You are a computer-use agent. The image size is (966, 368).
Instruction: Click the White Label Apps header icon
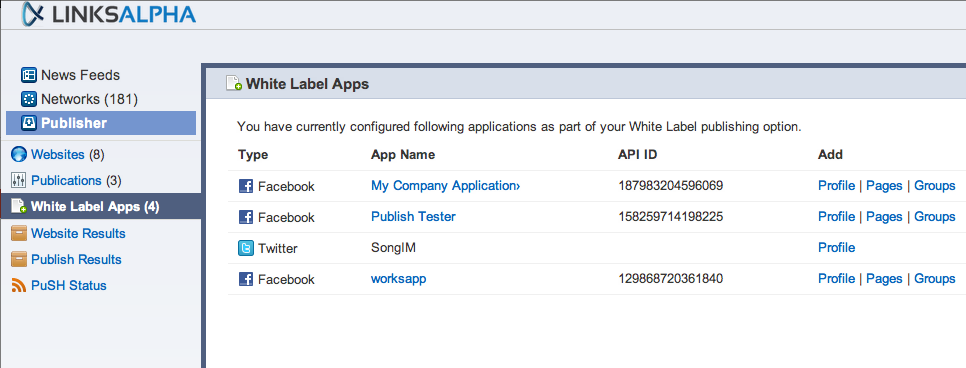pyautogui.click(x=234, y=84)
